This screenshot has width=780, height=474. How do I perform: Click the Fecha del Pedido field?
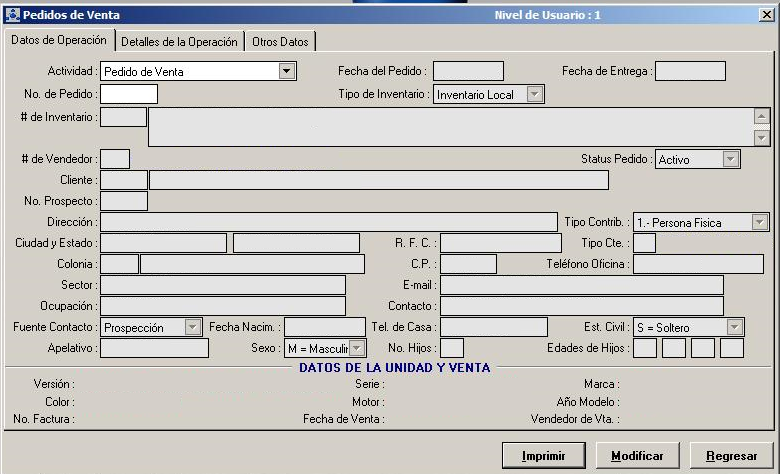(467, 71)
